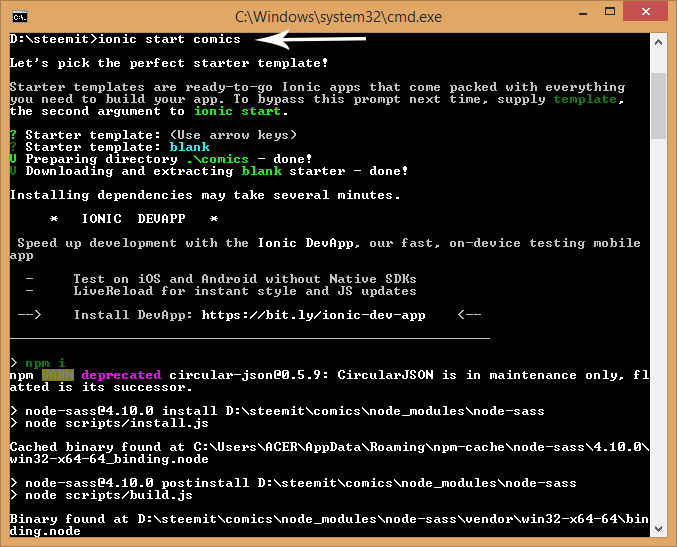This screenshot has height=547, width=677.
Task: Click the green 'ionic start' text
Action: pyautogui.click(x=237, y=111)
